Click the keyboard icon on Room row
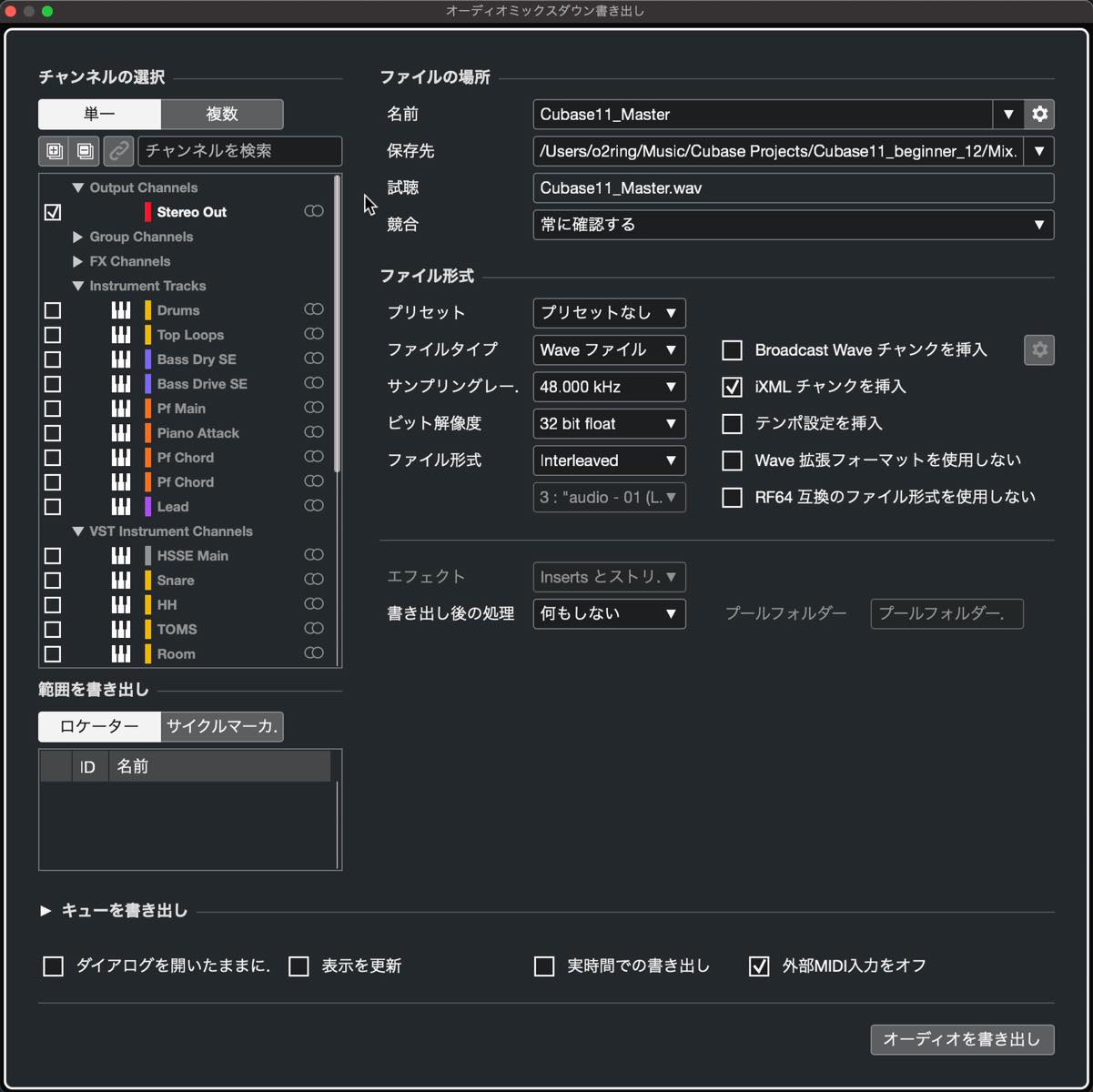The image size is (1093, 1092). (x=121, y=654)
